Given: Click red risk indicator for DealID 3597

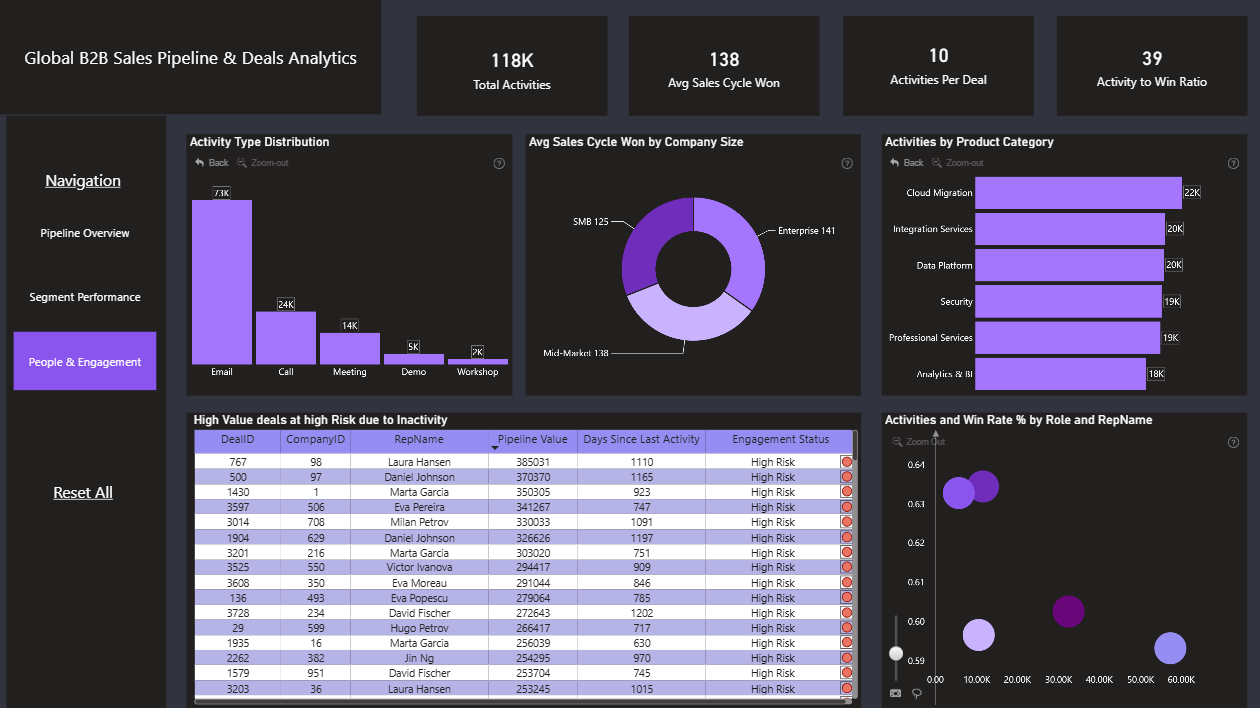Looking at the screenshot, I should point(847,507).
